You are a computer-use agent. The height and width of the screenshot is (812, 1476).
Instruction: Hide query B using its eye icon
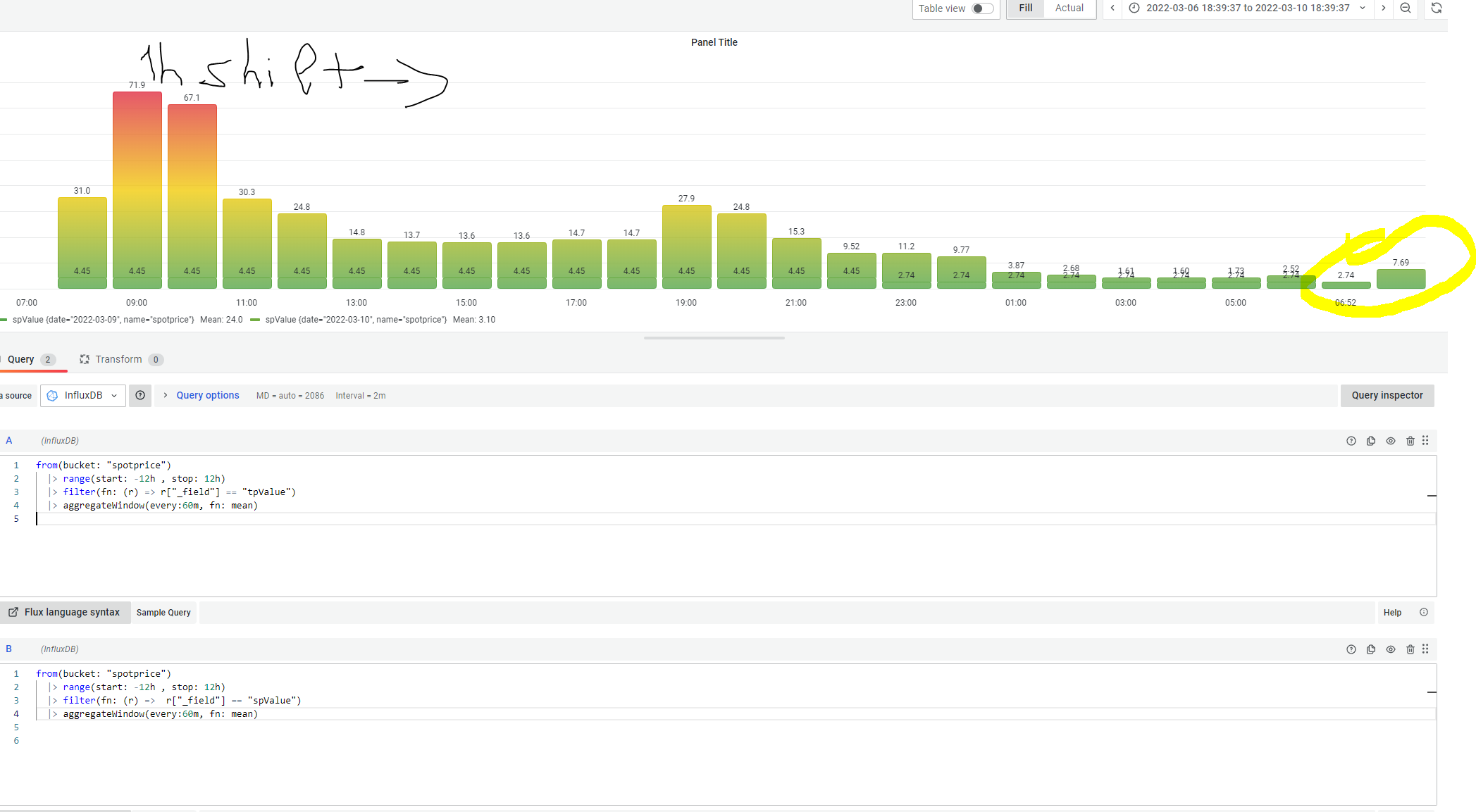coord(1391,649)
